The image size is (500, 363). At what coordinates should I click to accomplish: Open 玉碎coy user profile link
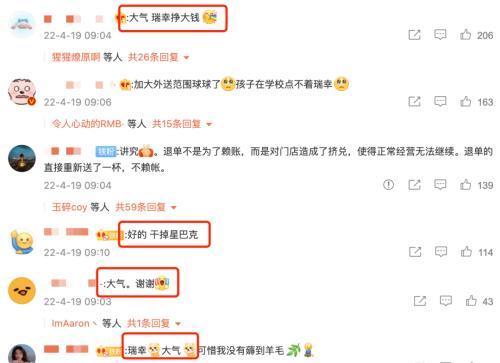click(x=69, y=207)
